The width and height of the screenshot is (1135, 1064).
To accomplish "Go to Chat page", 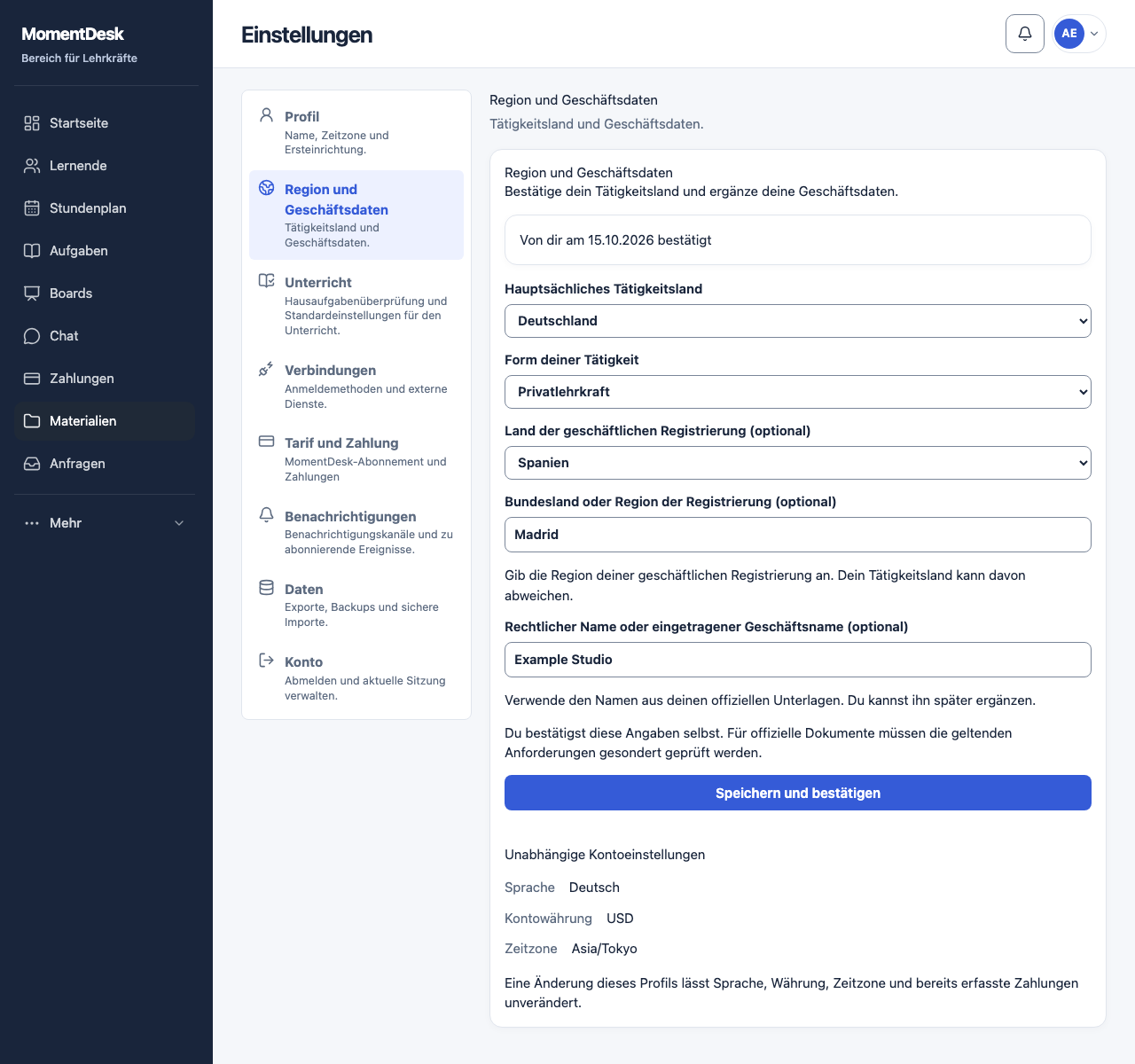I will tap(105, 336).
